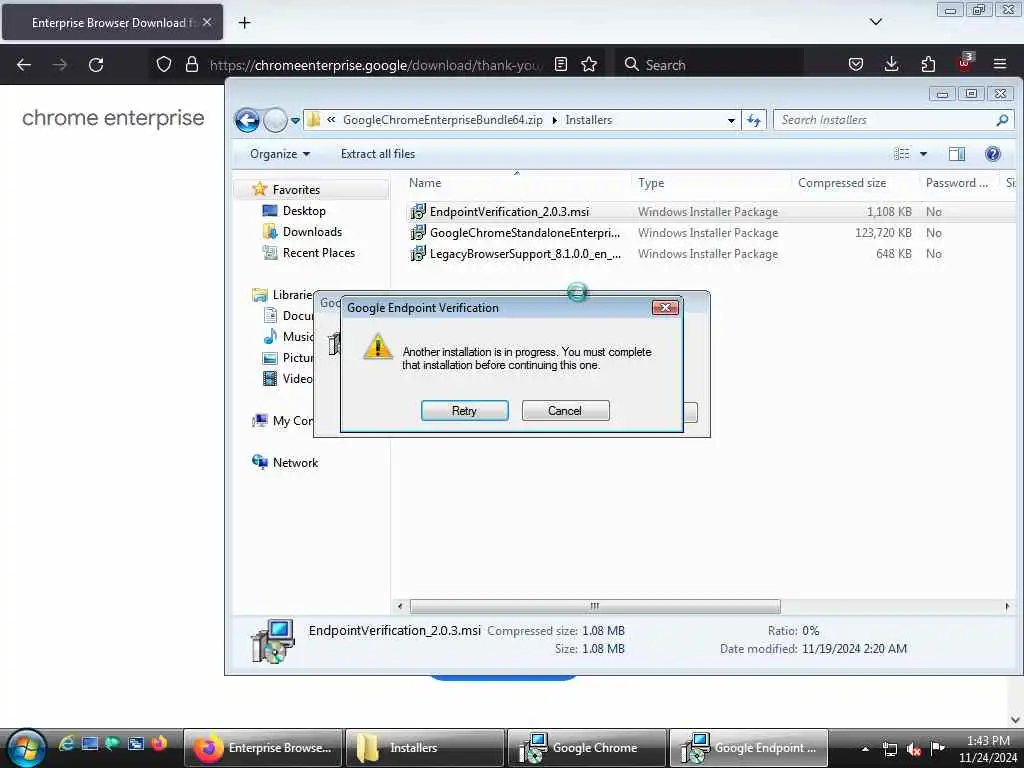Change view with the views icon
This screenshot has width=1024, height=768.
pos(902,153)
